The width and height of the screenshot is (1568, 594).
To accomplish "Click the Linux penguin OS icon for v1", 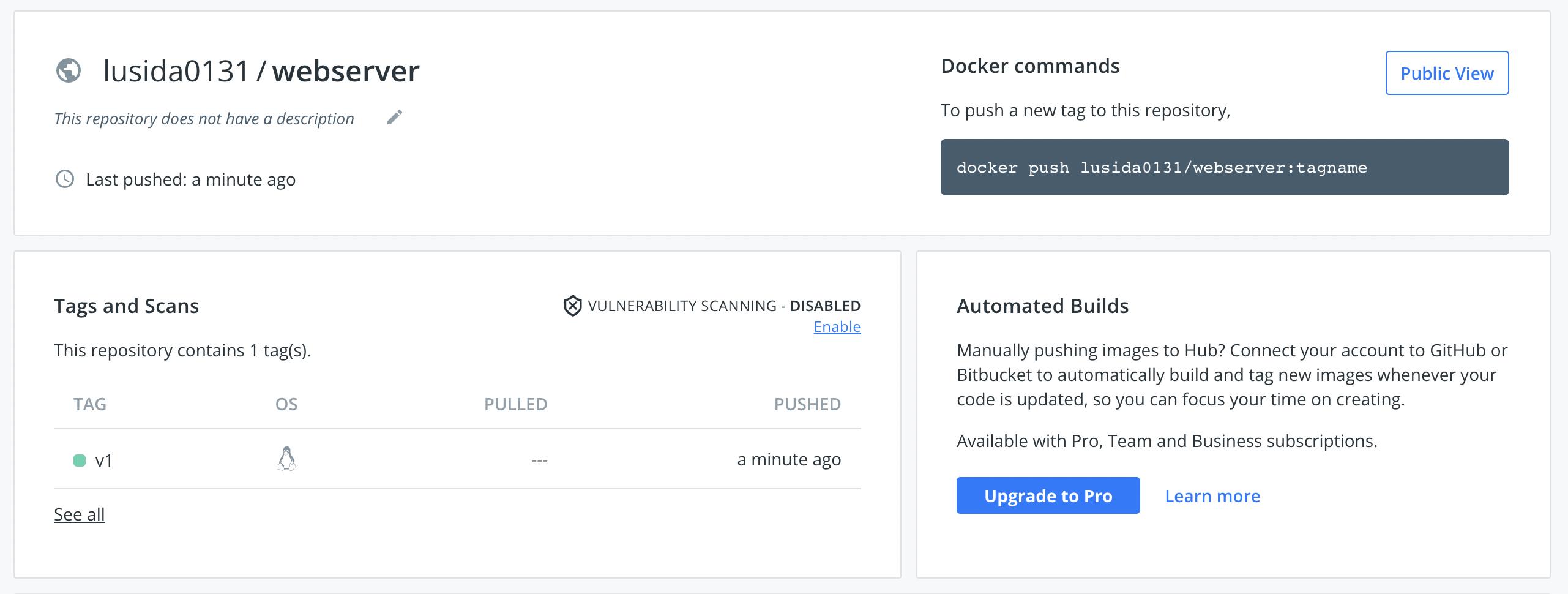I will [286, 459].
